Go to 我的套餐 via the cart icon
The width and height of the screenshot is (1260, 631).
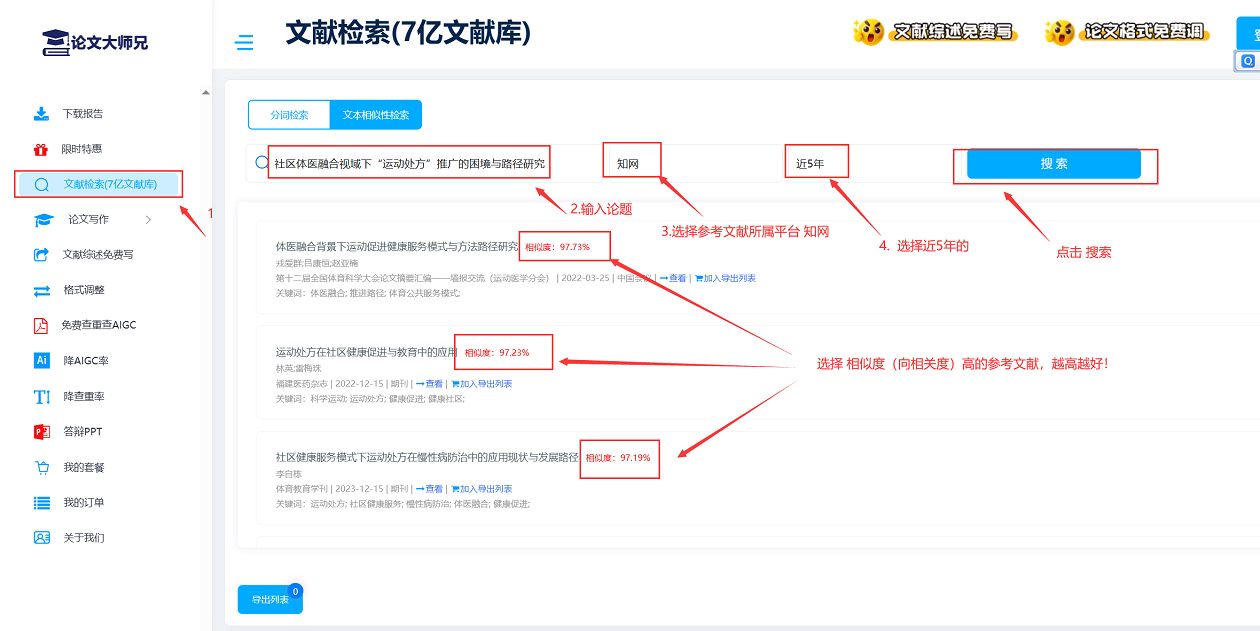point(42,467)
